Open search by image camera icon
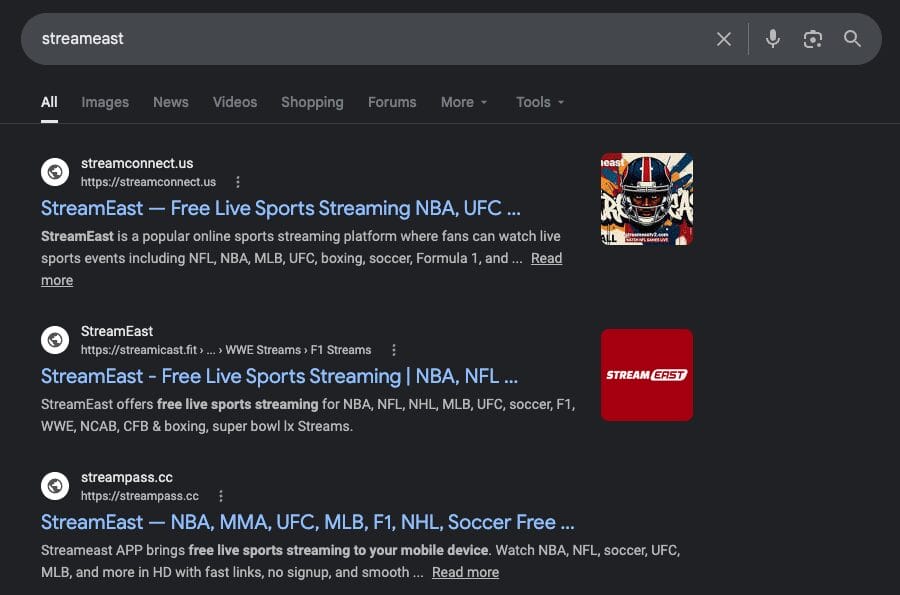The height and width of the screenshot is (595, 900). pos(812,39)
